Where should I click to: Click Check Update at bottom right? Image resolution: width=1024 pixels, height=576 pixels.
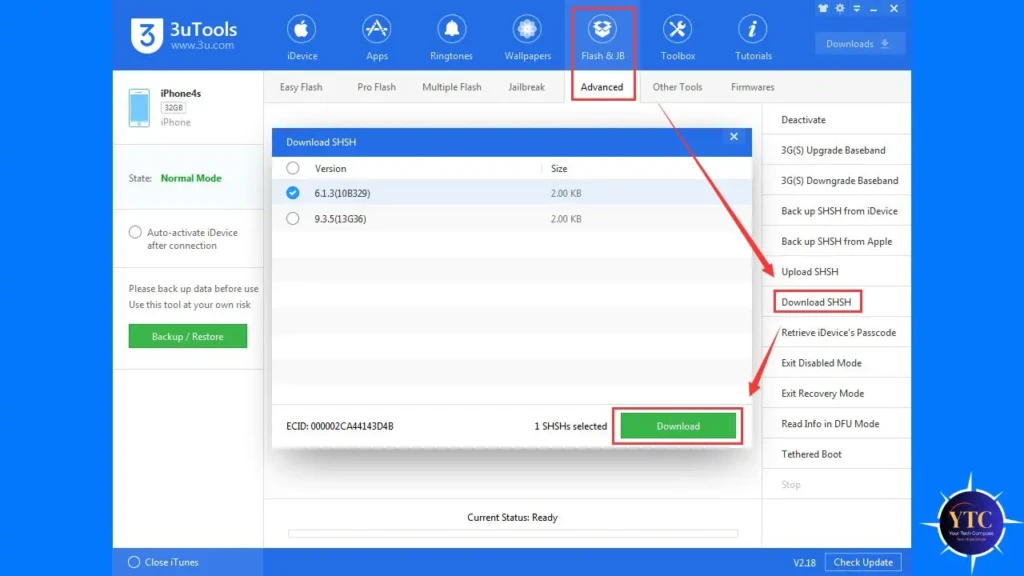click(x=863, y=562)
